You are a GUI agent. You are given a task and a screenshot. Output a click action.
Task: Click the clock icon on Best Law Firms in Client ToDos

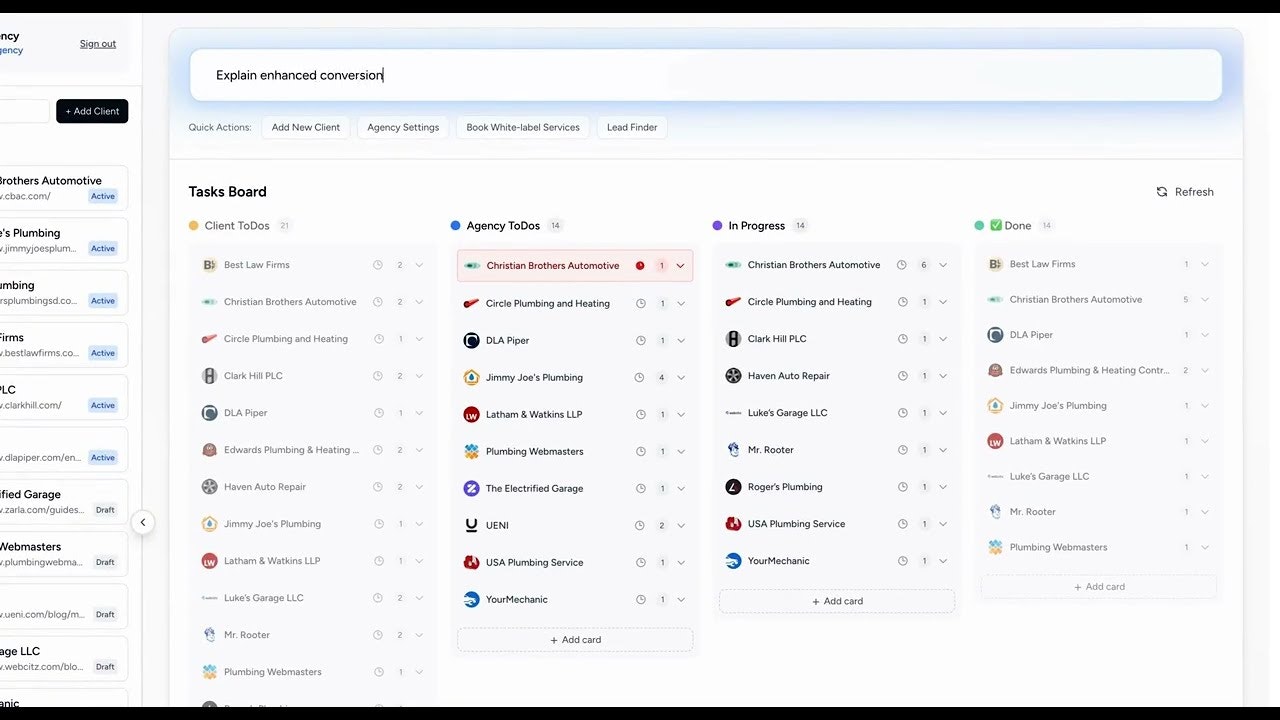pos(378,265)
